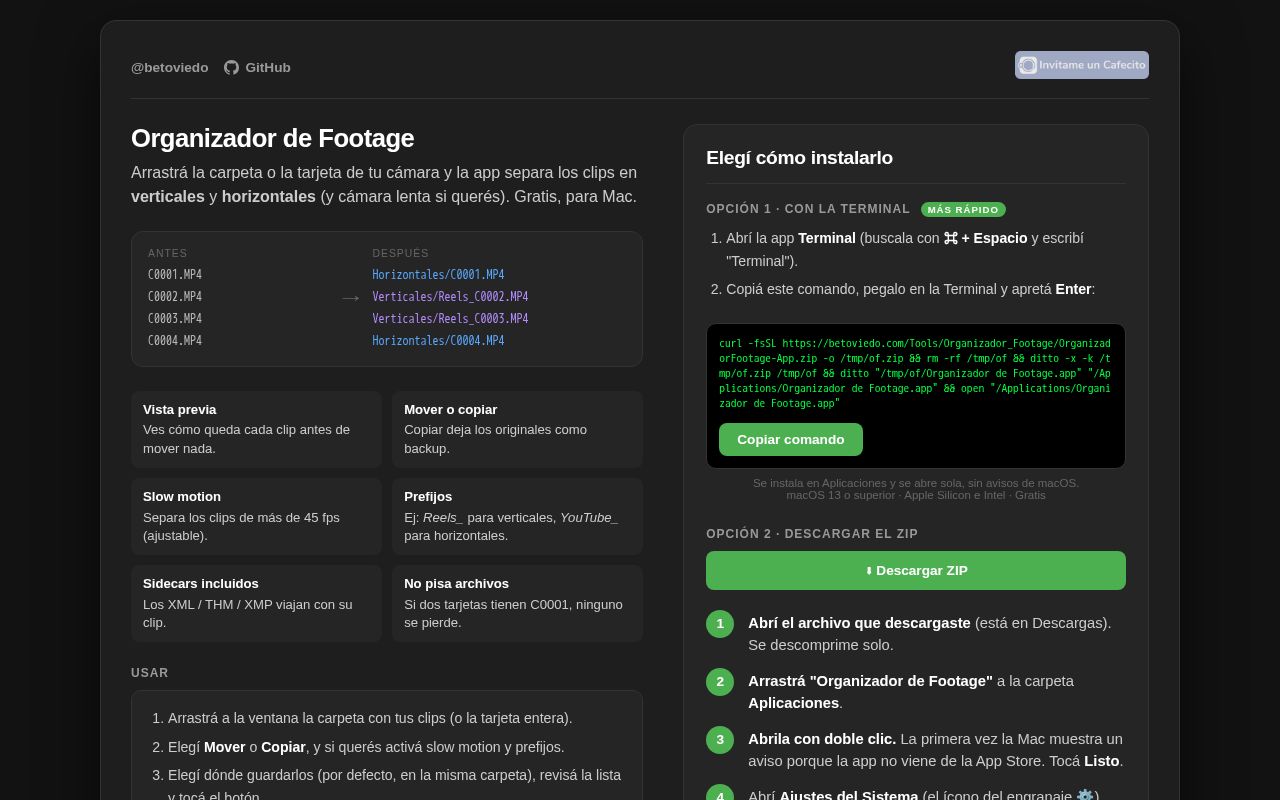
Task: Click Horizontales/C0004.MP4 file name
Action: pyautogui.click(x=438, y=341)
